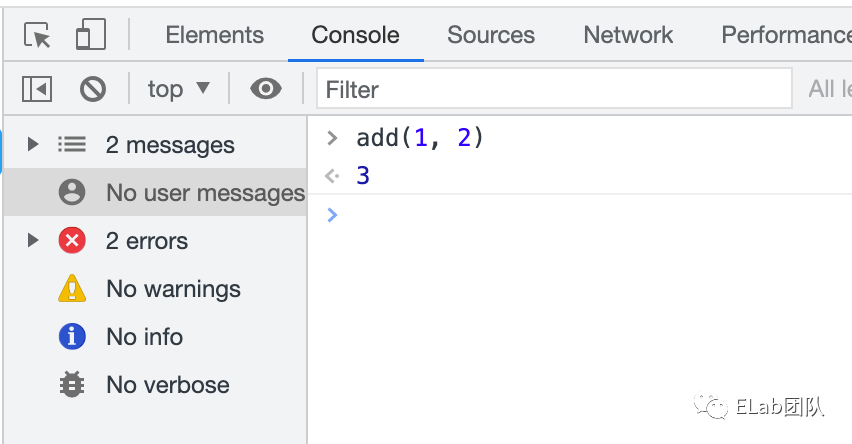Viewport: 852px width, 444px height.
Task: Clear the console output
Action: tap(93, 89)
